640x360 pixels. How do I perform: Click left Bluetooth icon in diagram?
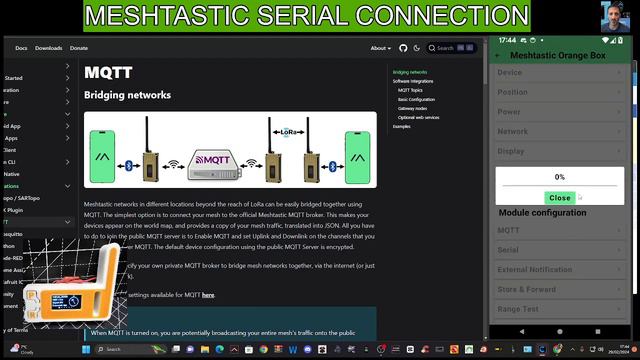click(x=129, y=166)
